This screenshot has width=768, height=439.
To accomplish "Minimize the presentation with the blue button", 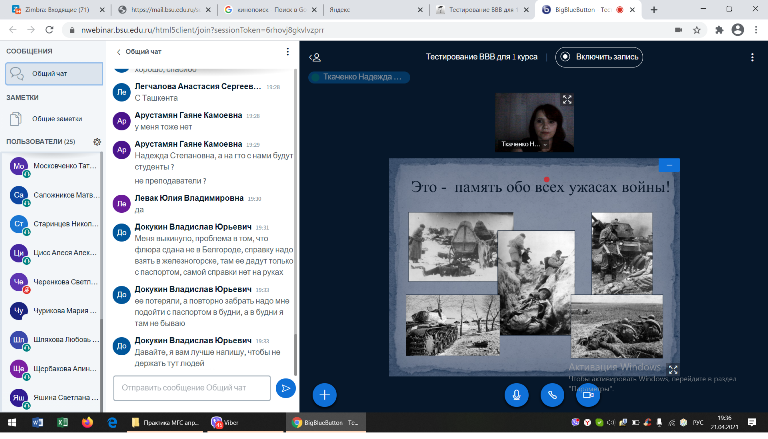I will [669, 165].
